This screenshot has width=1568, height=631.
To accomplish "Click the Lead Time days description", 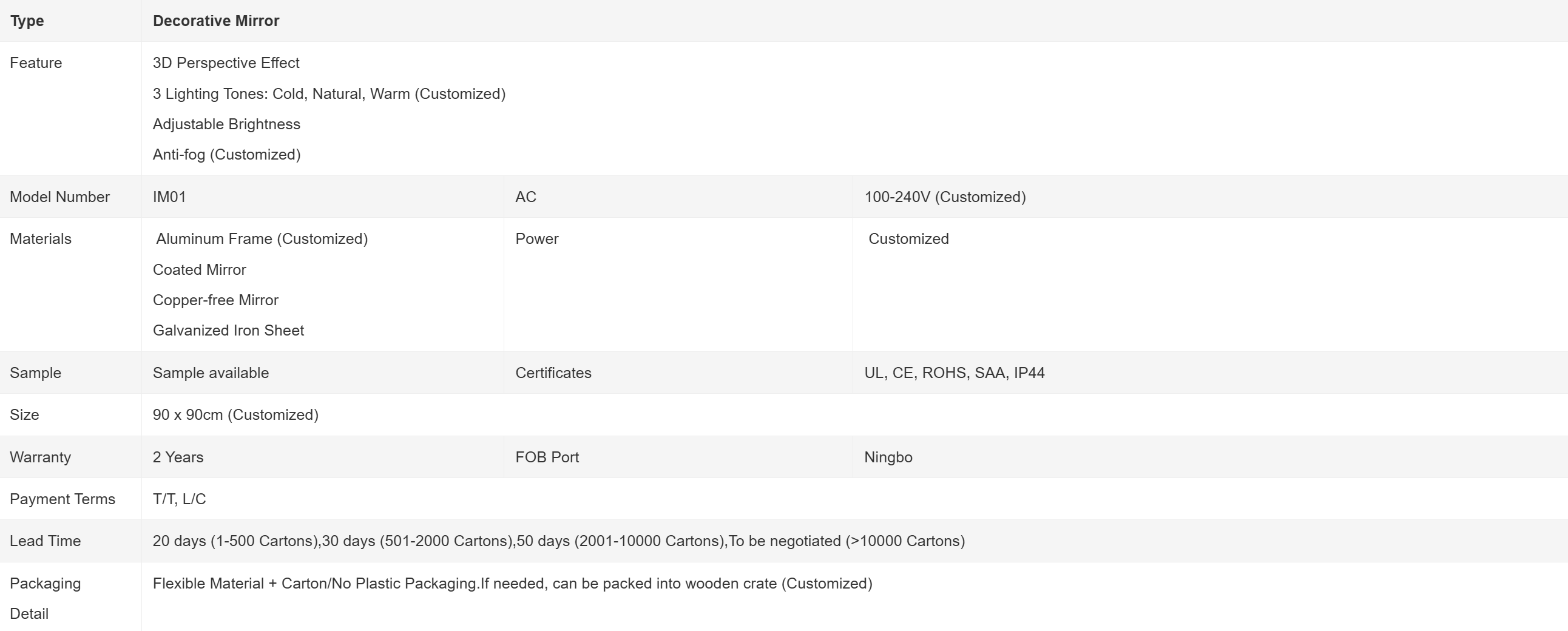I will coord(558,541).
